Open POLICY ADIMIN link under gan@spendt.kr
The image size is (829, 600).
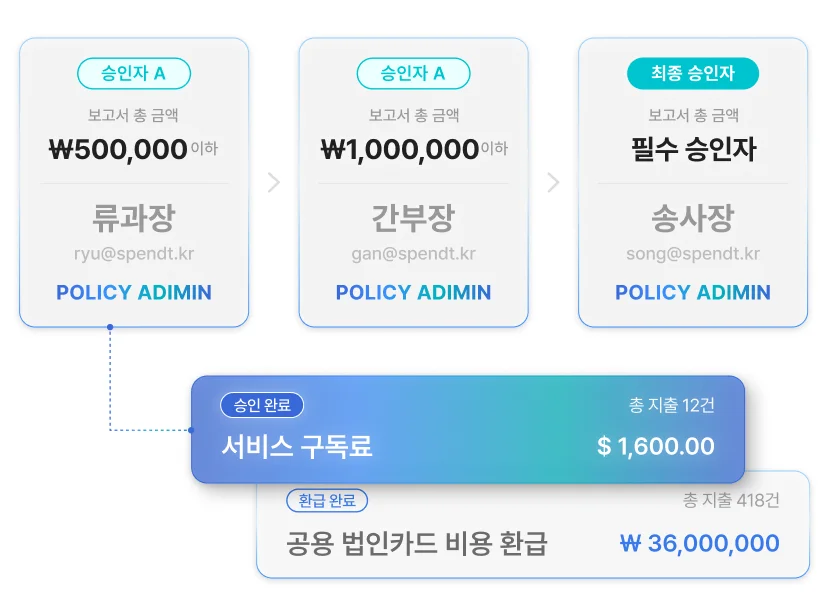pos(414,292)
